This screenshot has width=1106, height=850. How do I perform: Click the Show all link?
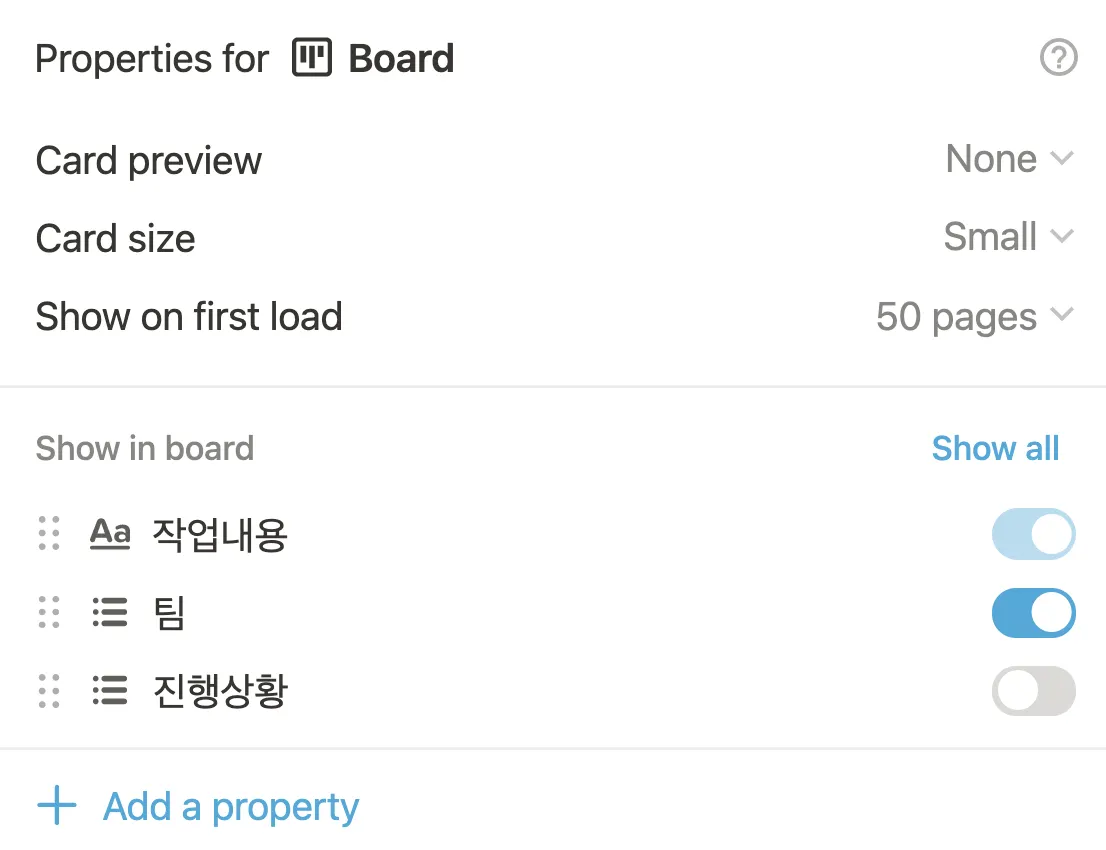[x=995, y=448]
